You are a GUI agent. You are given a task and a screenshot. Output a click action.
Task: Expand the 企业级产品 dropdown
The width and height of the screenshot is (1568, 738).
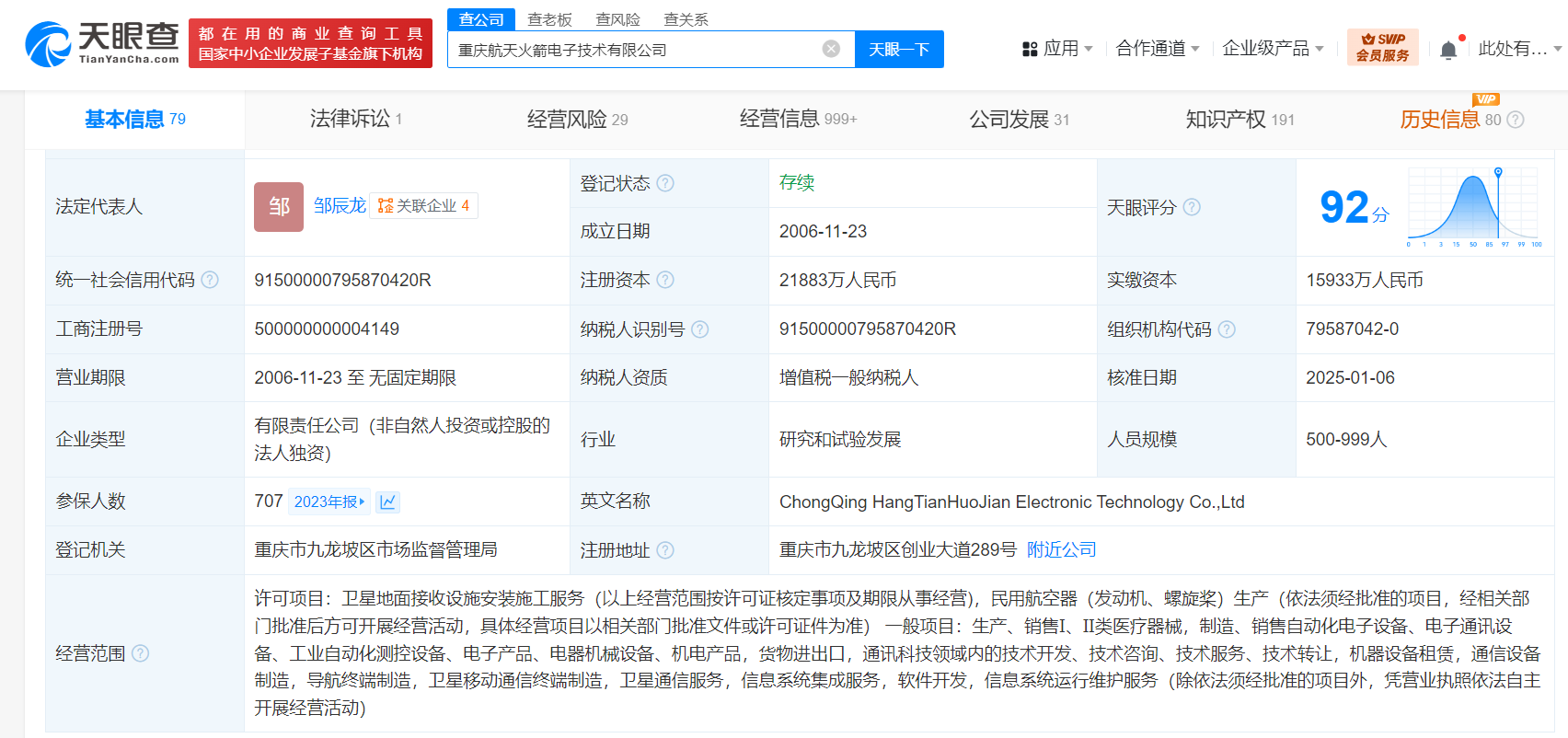click(1272, 49)
